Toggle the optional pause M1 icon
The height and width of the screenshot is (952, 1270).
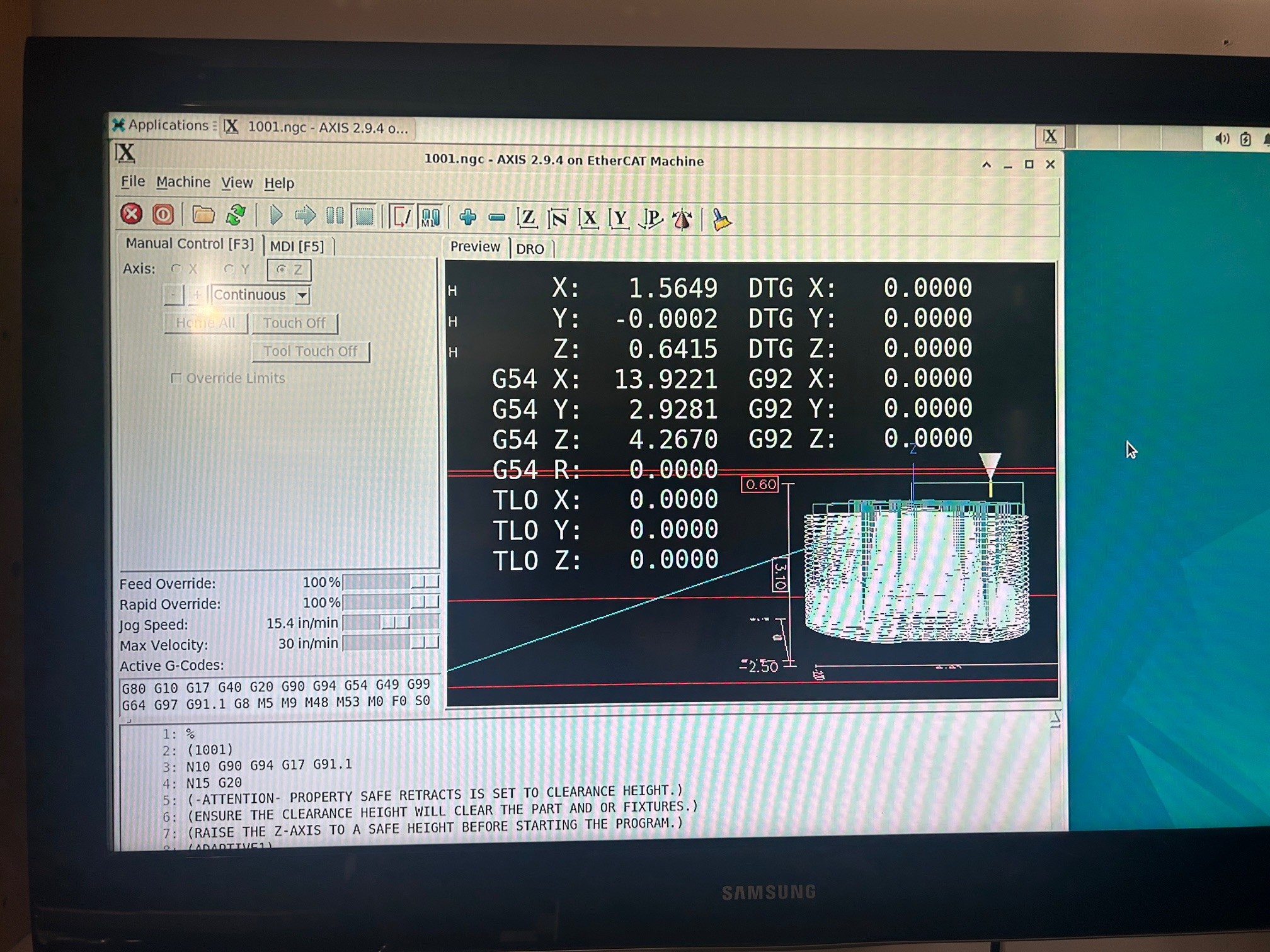430,217
